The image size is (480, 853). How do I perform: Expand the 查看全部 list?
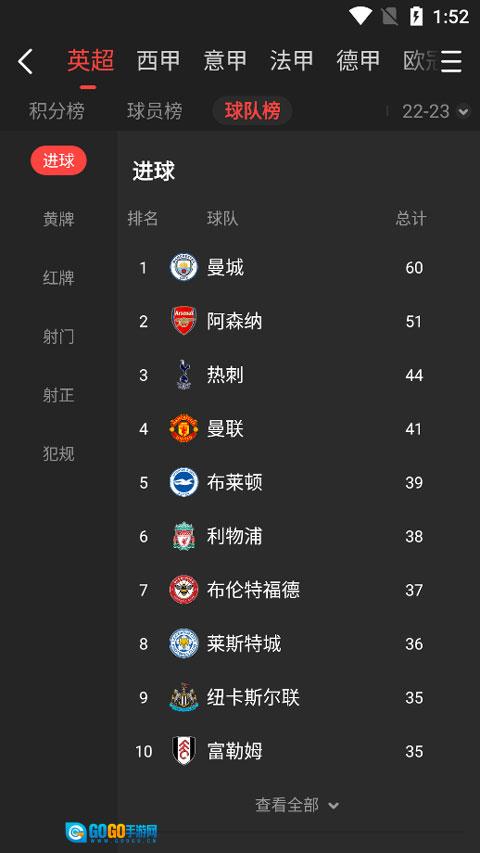(297, 805)
